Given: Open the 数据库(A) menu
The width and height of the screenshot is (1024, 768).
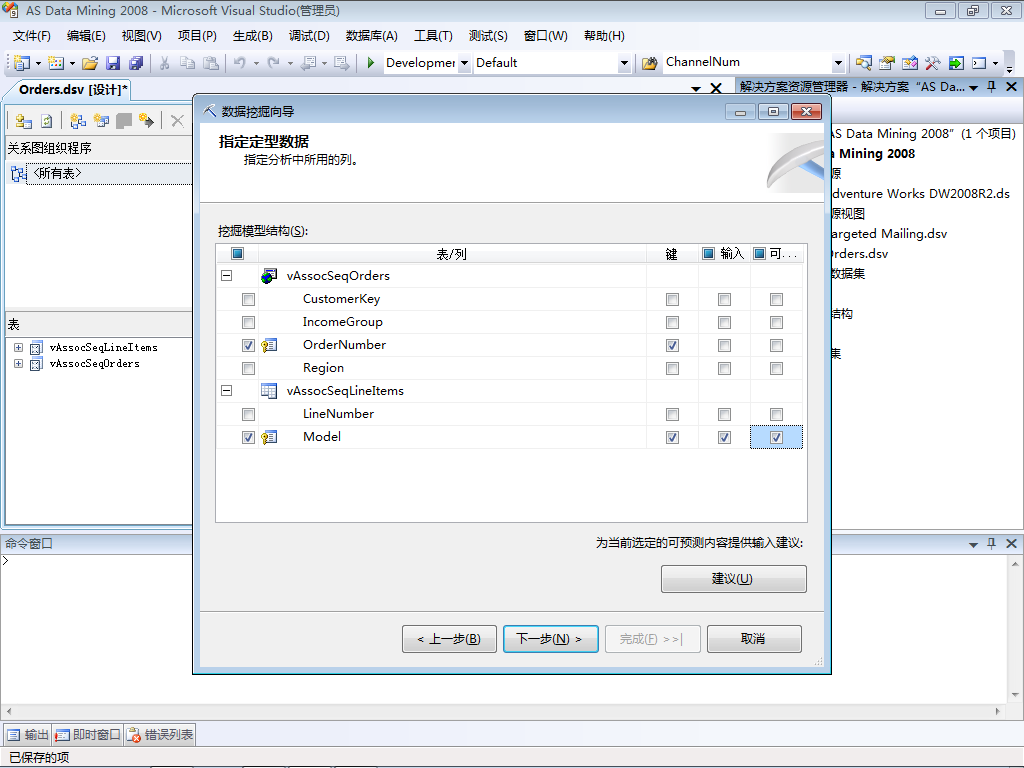Looking at the screenshot, I should tap(372, 36).
